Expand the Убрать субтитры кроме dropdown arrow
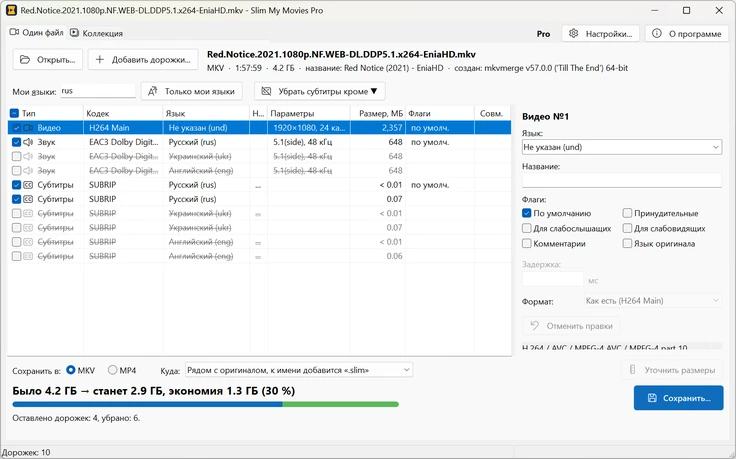Viewport: 736px width, 459px height. pyautogui.click(x=374, y=91)
